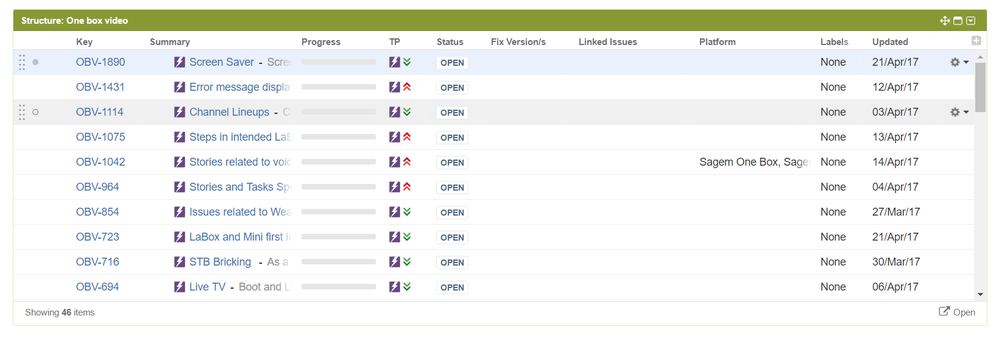Click the move gadget icon in header
The width and height of the screenshot is (999, 363).
pyautogui.click(x=944, y=21)
